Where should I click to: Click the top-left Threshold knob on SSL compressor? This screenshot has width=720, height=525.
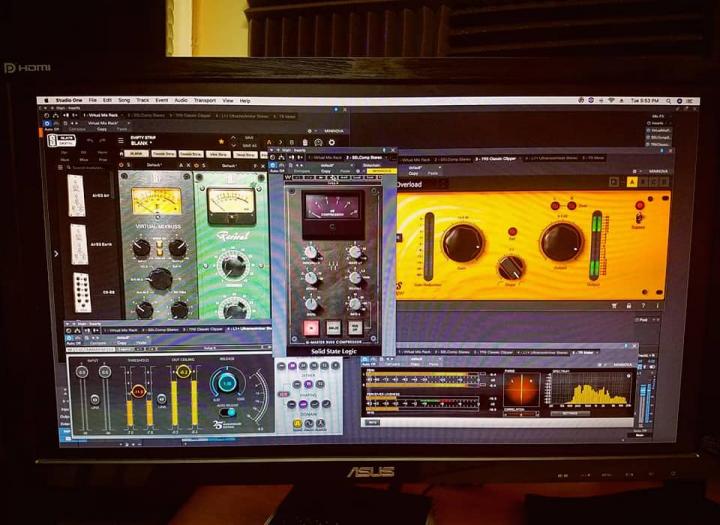[311, 253]
